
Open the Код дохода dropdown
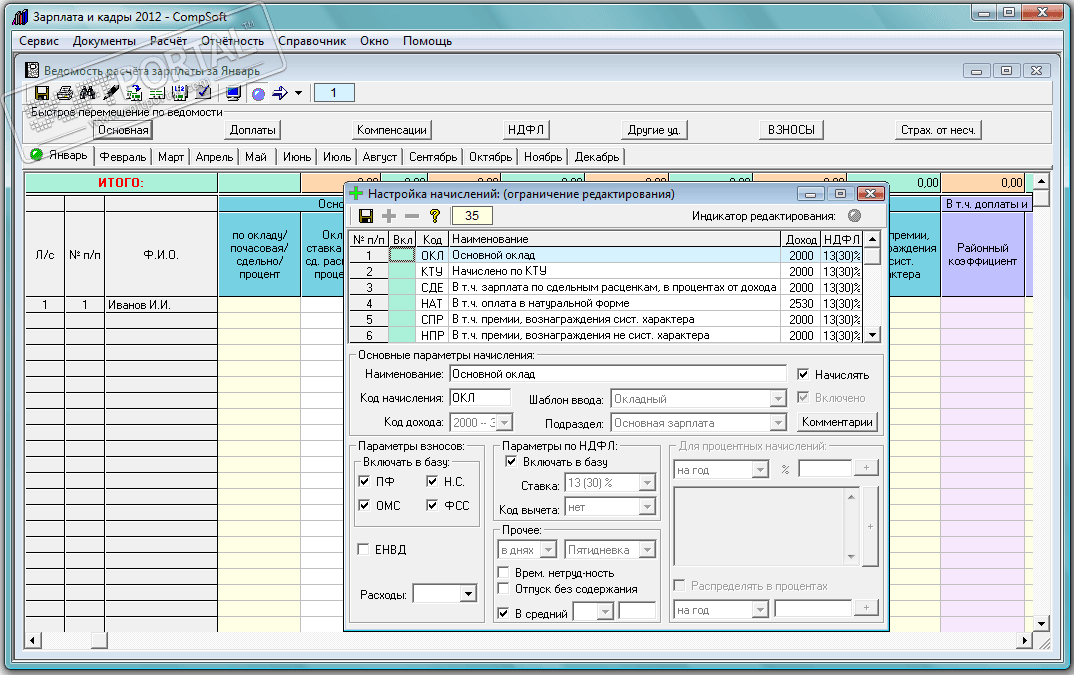(504, 423)
